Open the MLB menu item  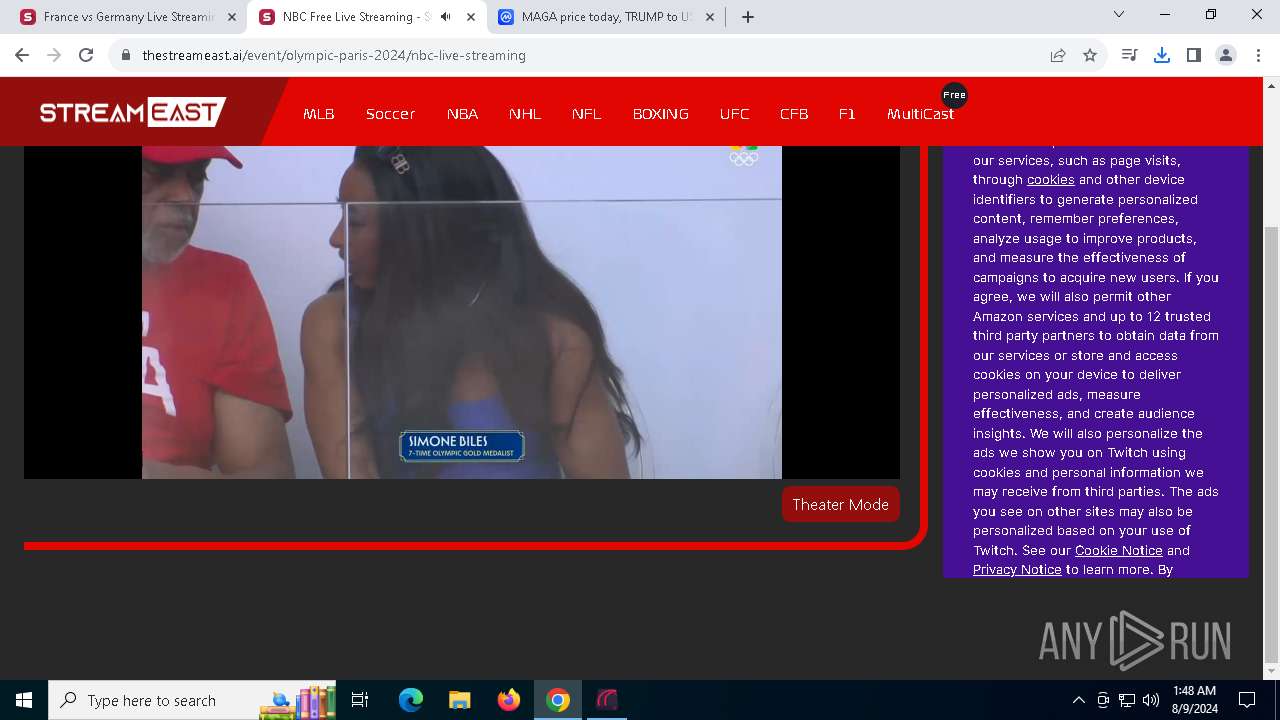tap(319, 114)
